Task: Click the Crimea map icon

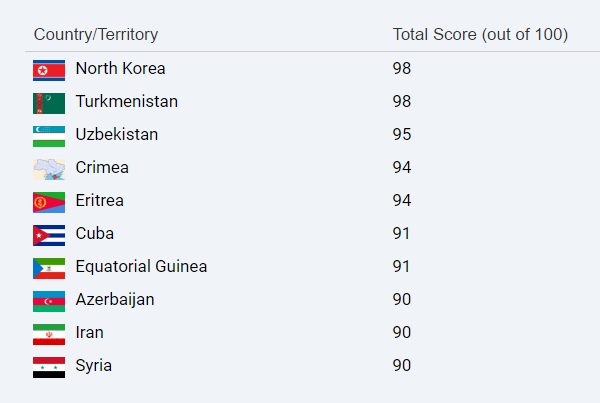Action: tap(49, 169)
